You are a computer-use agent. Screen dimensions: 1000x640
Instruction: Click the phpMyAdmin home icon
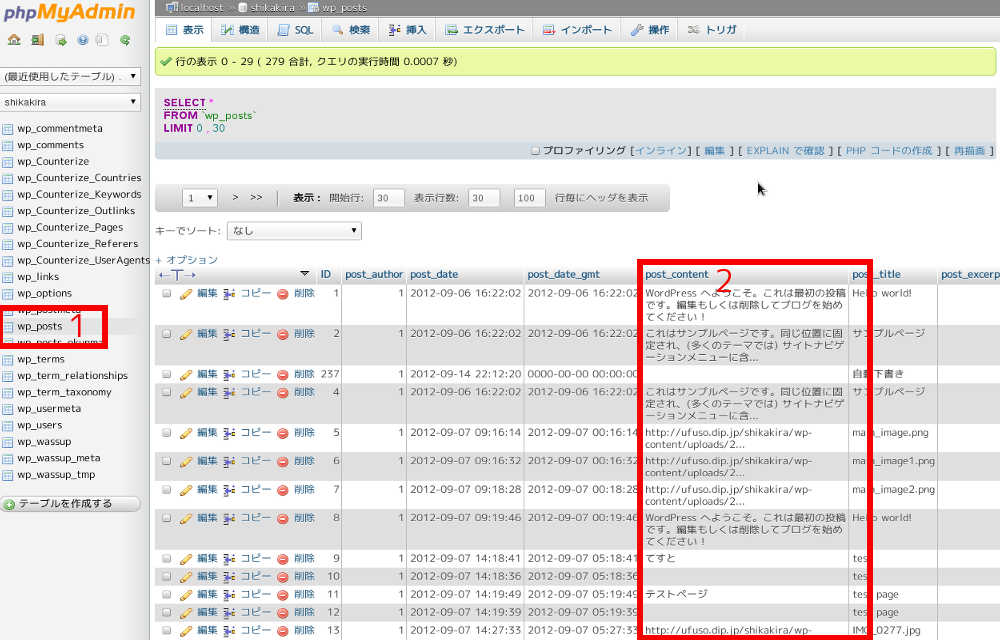14,41
